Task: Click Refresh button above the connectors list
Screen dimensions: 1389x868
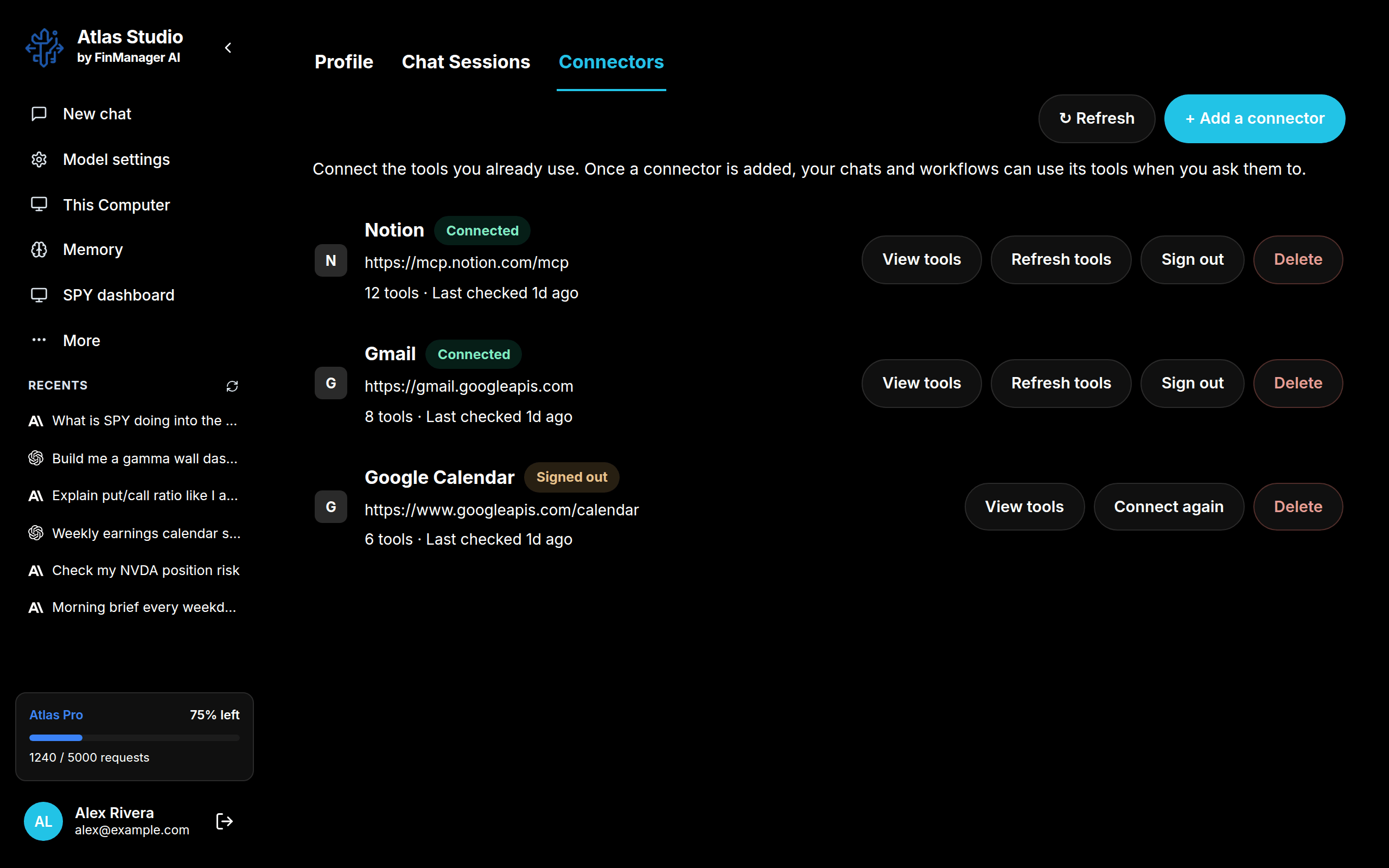Action: tap(1096, 118)
